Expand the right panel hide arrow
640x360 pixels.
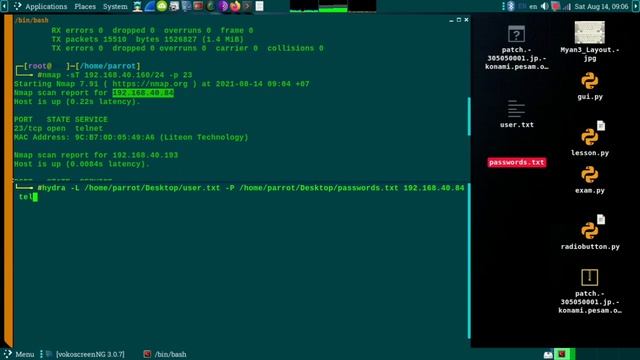click(636, 6)
